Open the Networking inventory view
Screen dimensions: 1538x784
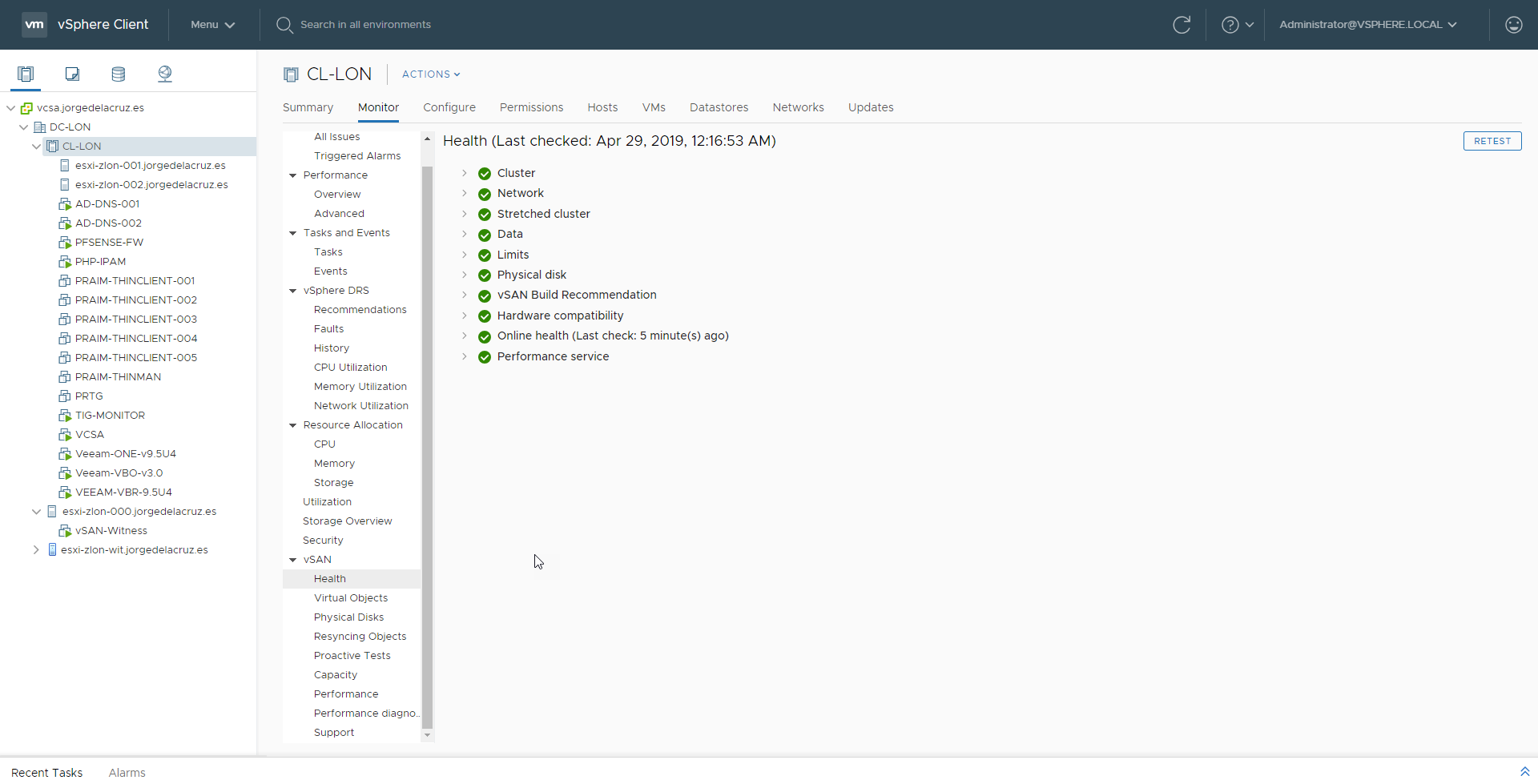click(x=165, y=74)
